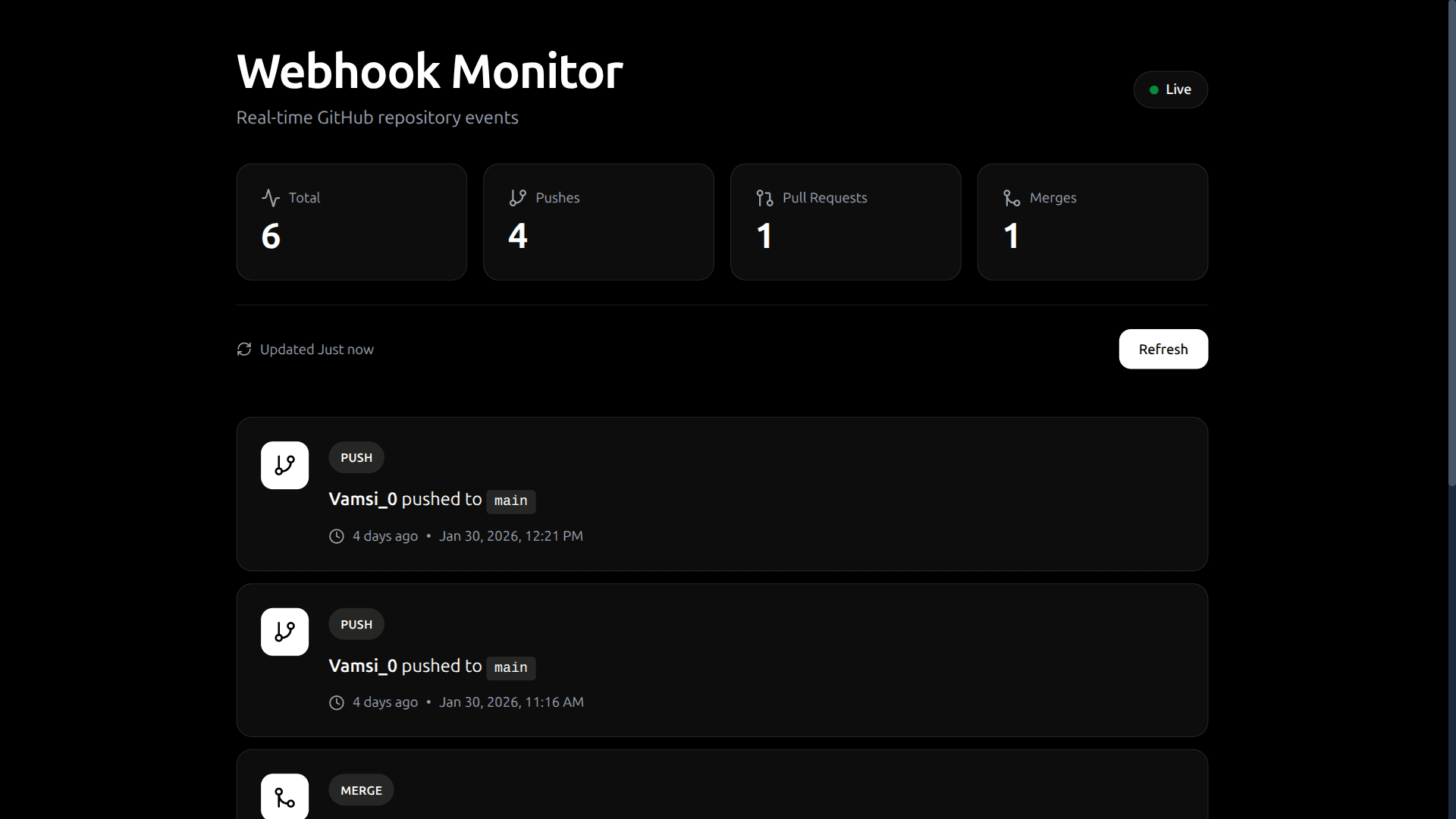This screenshot has height=819, width=1456.
Task: Click the main branch tag on the second push
Action: tap(510, 667)
